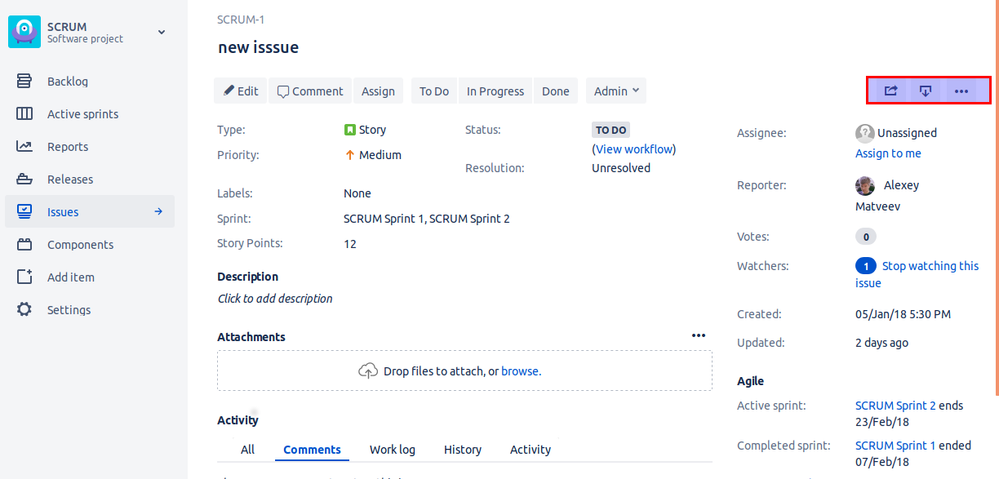Click the Active sprints board icon

click(24, 114)
